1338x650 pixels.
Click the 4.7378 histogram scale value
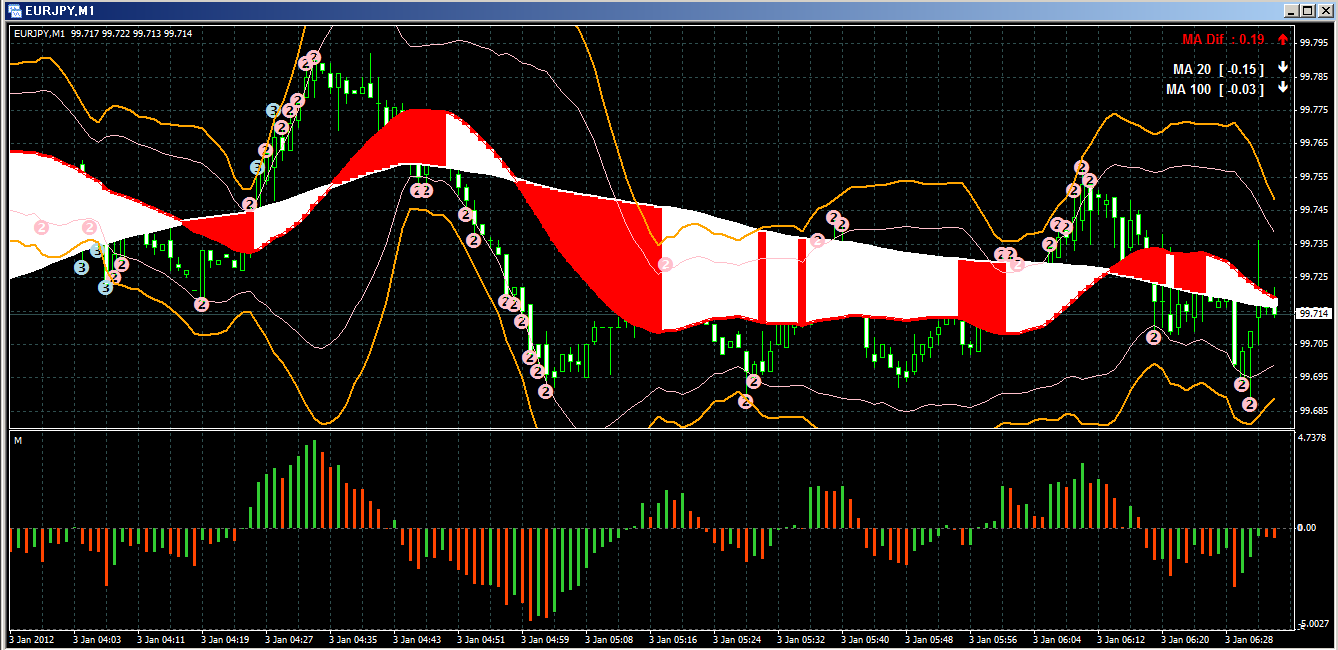pos(1313,438)
